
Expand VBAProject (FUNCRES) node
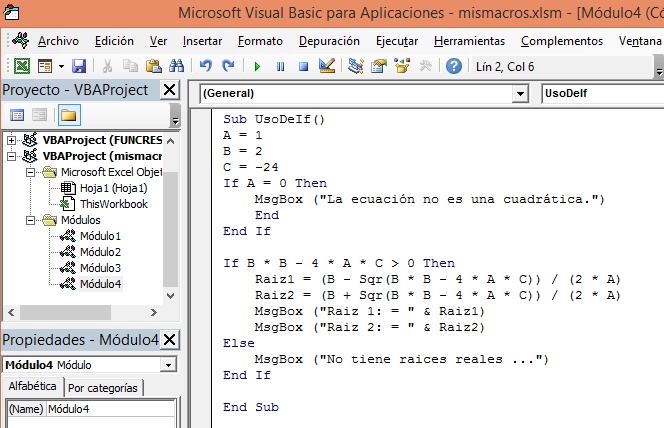tap(11, 140)
